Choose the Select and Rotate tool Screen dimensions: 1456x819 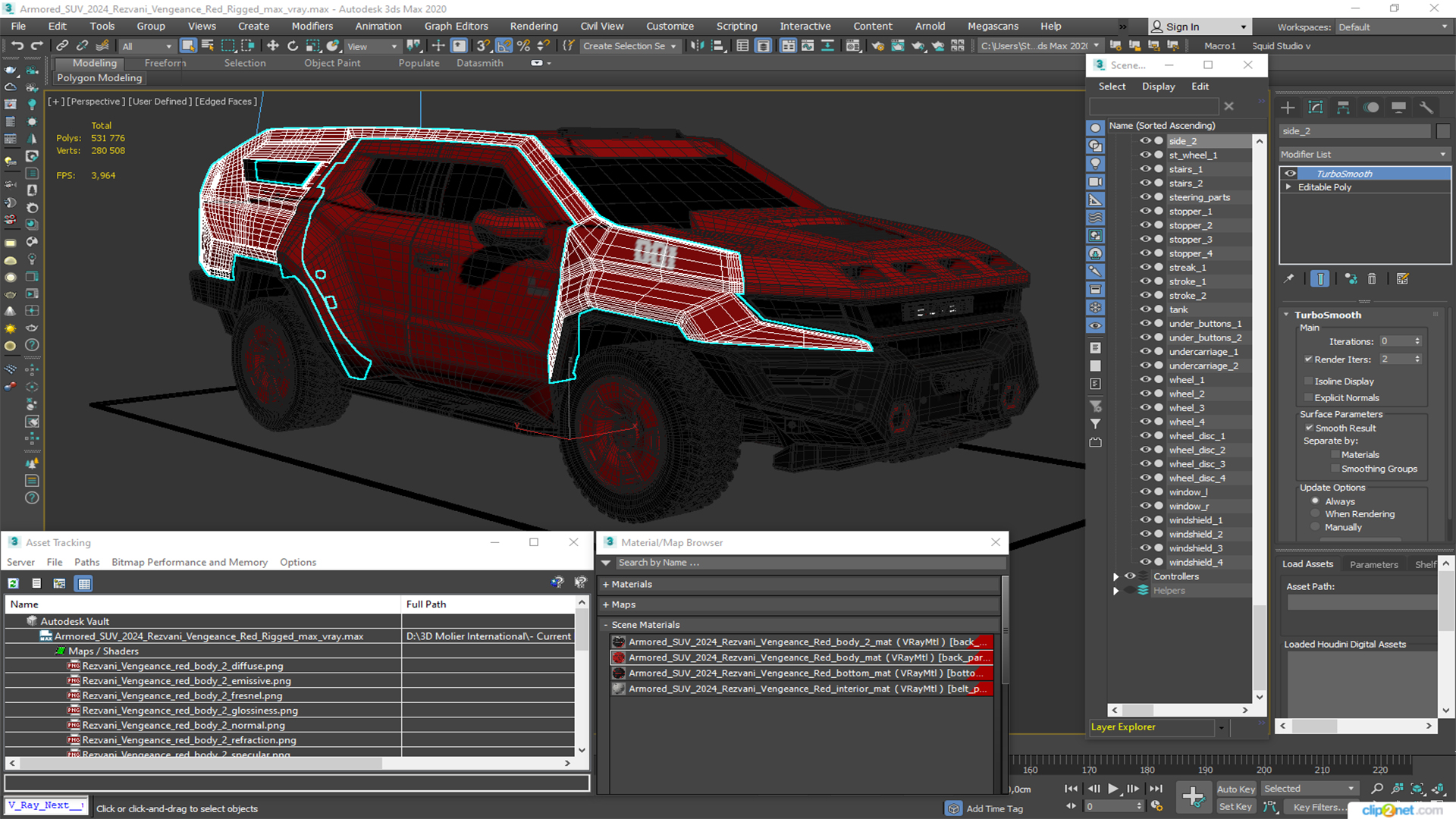tap(292, 46)
